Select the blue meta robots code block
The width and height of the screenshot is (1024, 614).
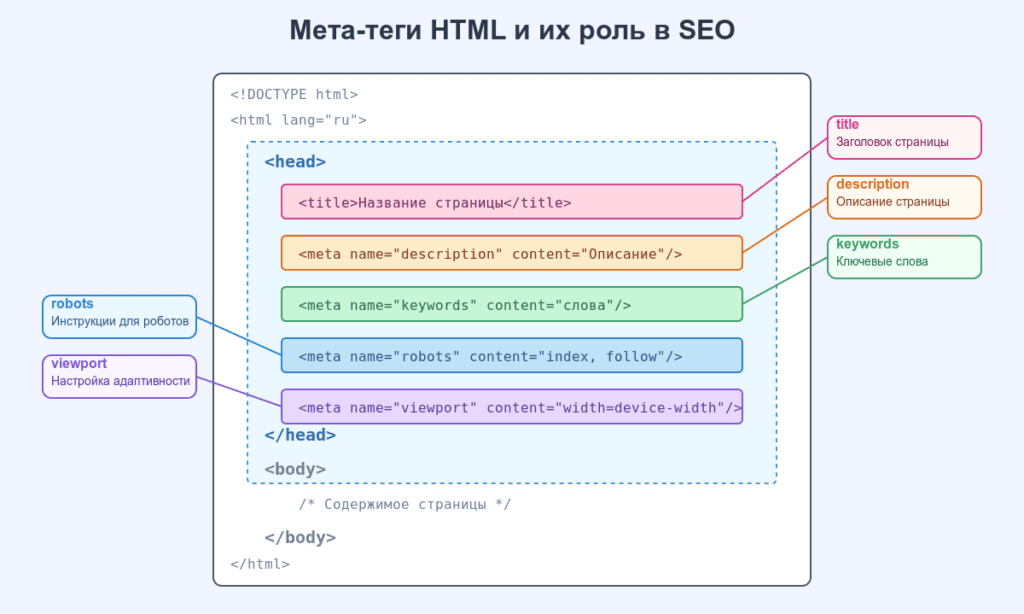pyautogui.click(x=511, y=355)
